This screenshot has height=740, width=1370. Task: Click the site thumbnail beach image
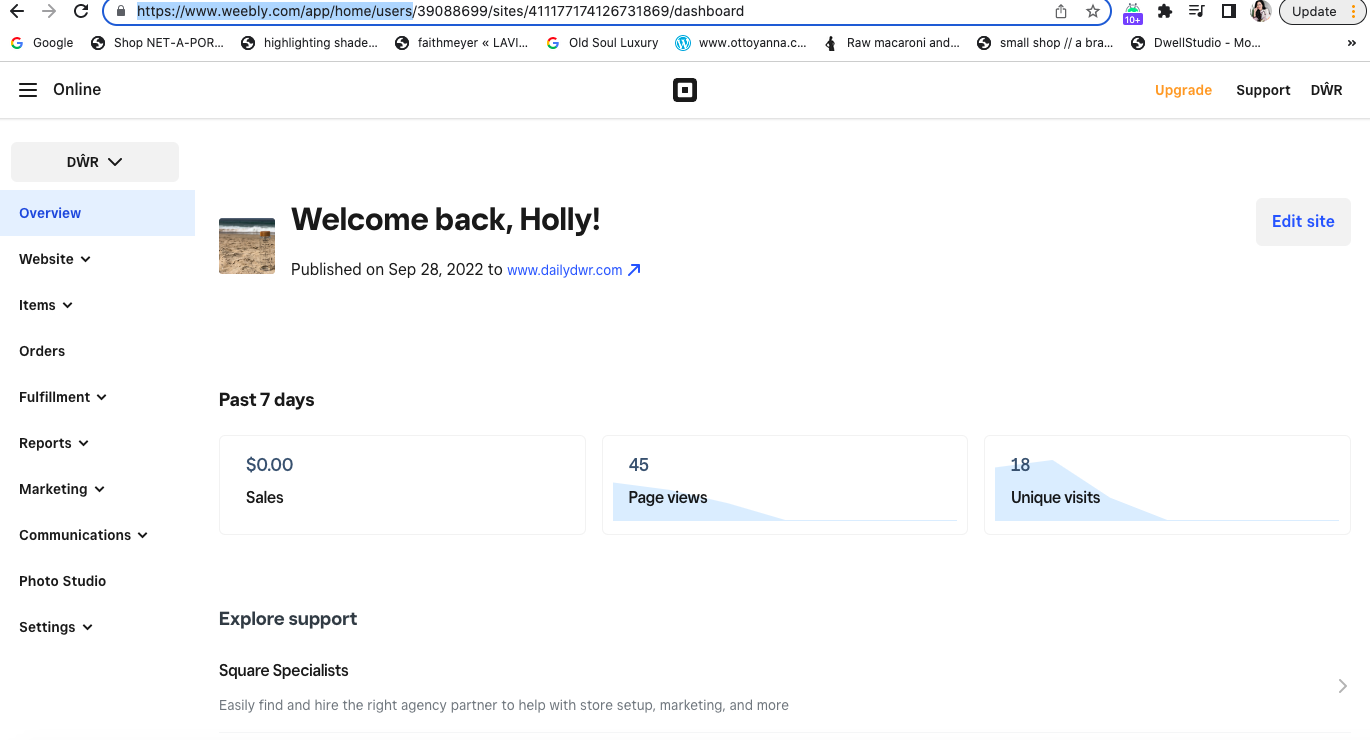[x=247, y=246]
